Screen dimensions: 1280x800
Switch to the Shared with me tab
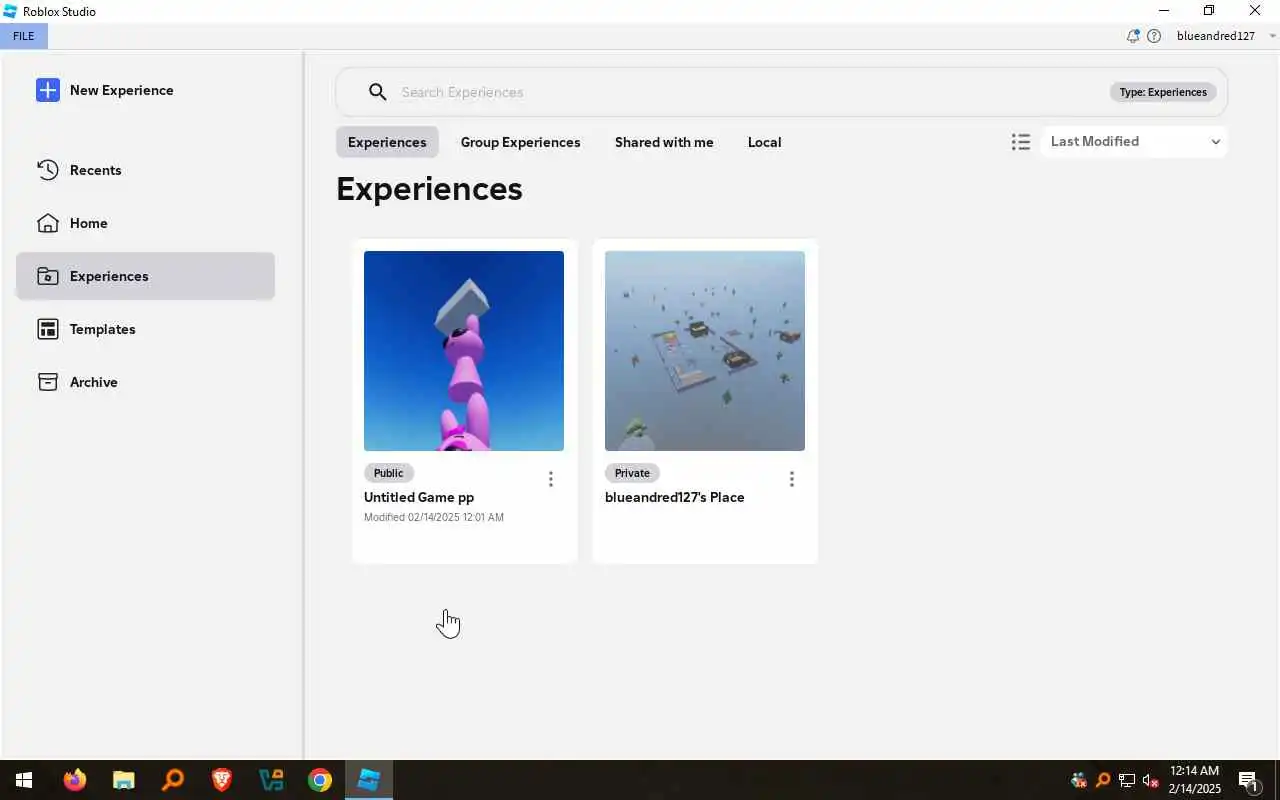(664, 142)
